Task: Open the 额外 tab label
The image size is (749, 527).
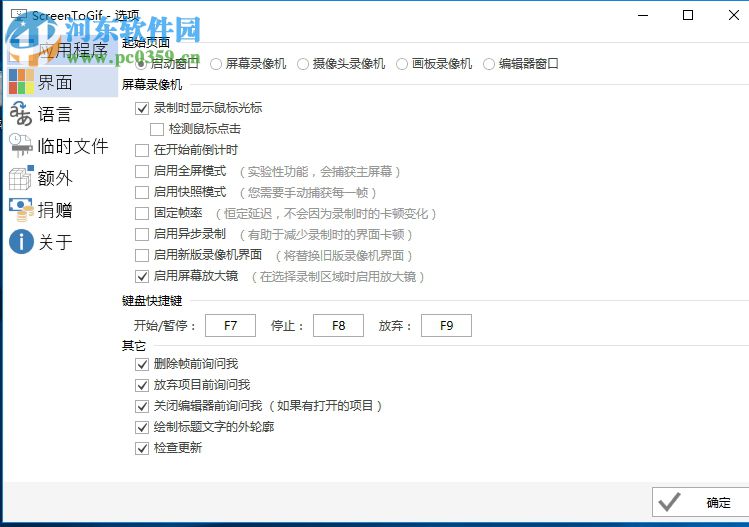Action: coord(55,178)
